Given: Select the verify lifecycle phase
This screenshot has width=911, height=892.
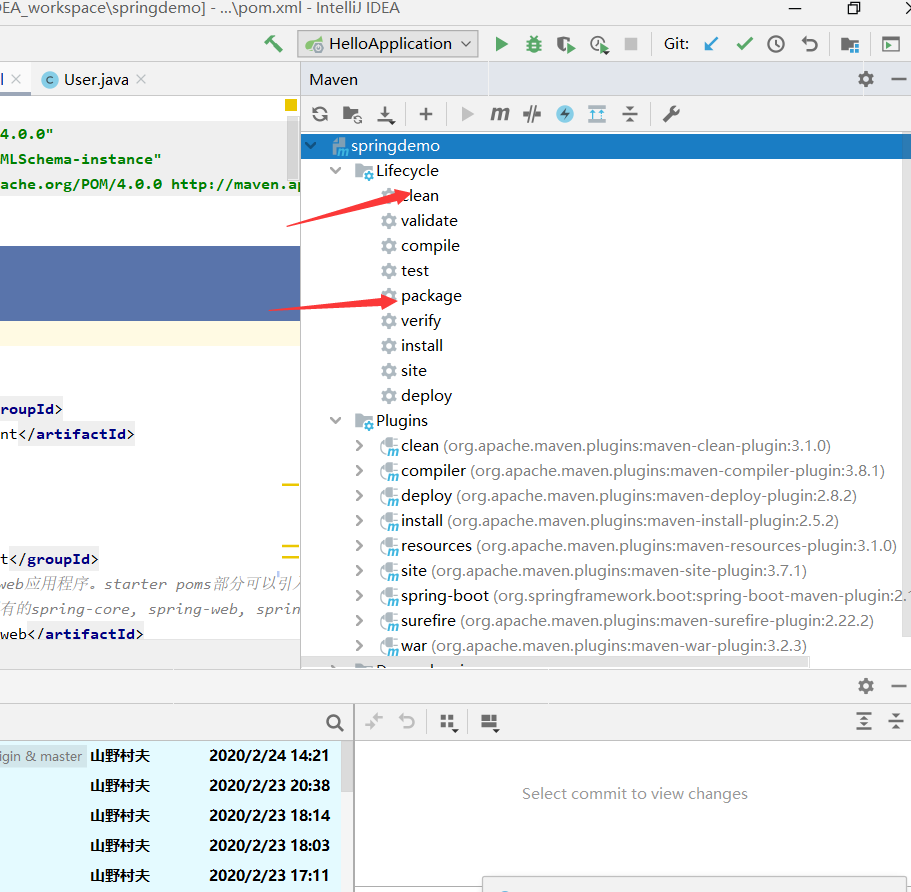Looking at the screenshot, I should pyautogui.click(x=411, y=321).
